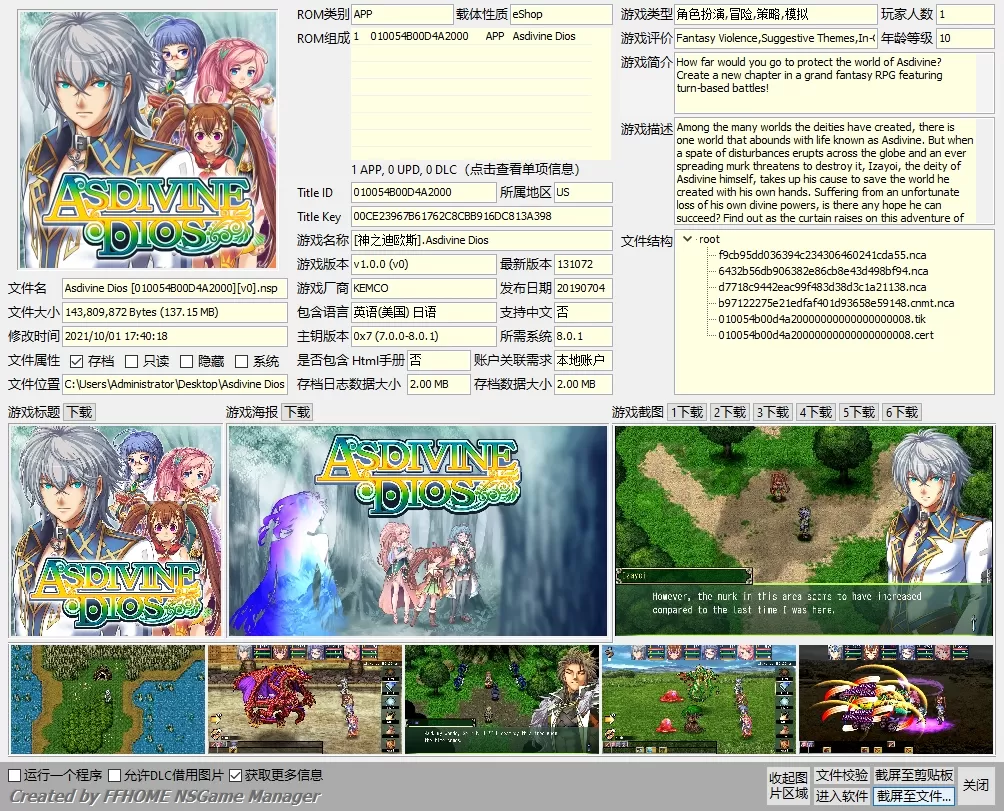
Task: Click the 所属地区 region field US
Action: point(583,192)
